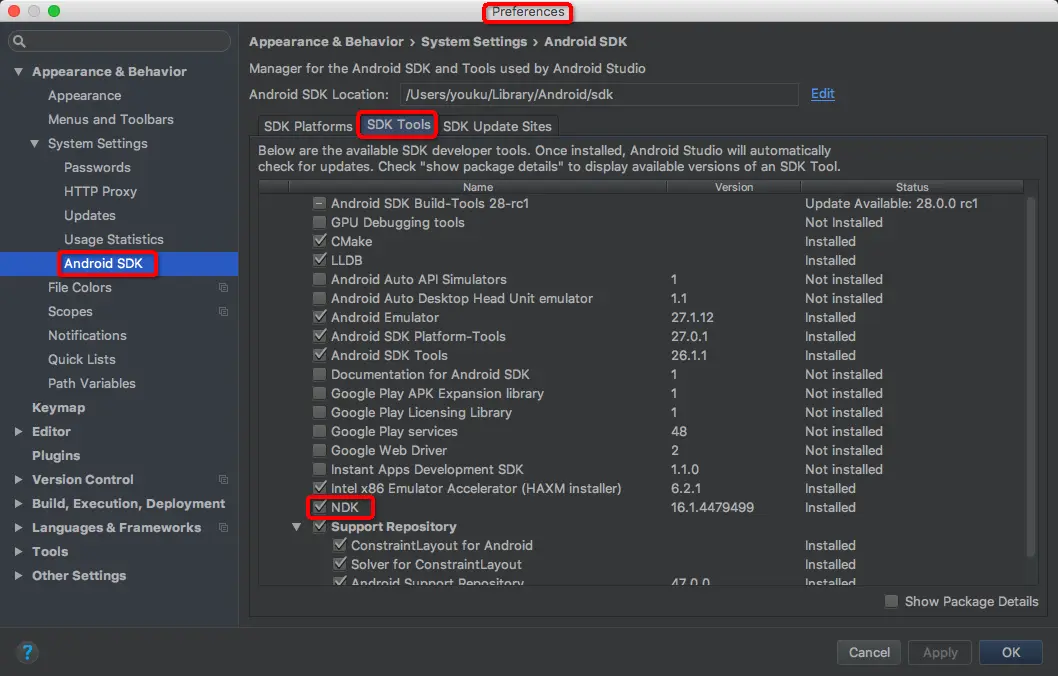The height and width of the screenshot is (676, 1058).
Task: Toggle Android SDK Build-Tools 28-rc1 checkbox
Action: point(319,203)
